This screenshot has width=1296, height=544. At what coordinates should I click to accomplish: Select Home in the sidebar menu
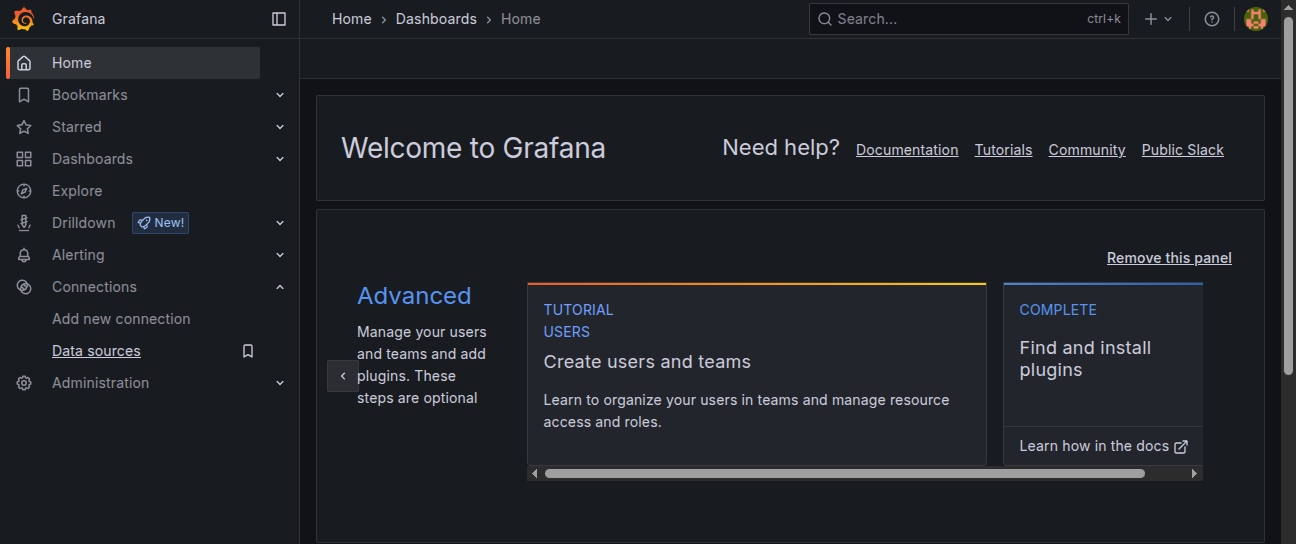(x=134, y=63)
